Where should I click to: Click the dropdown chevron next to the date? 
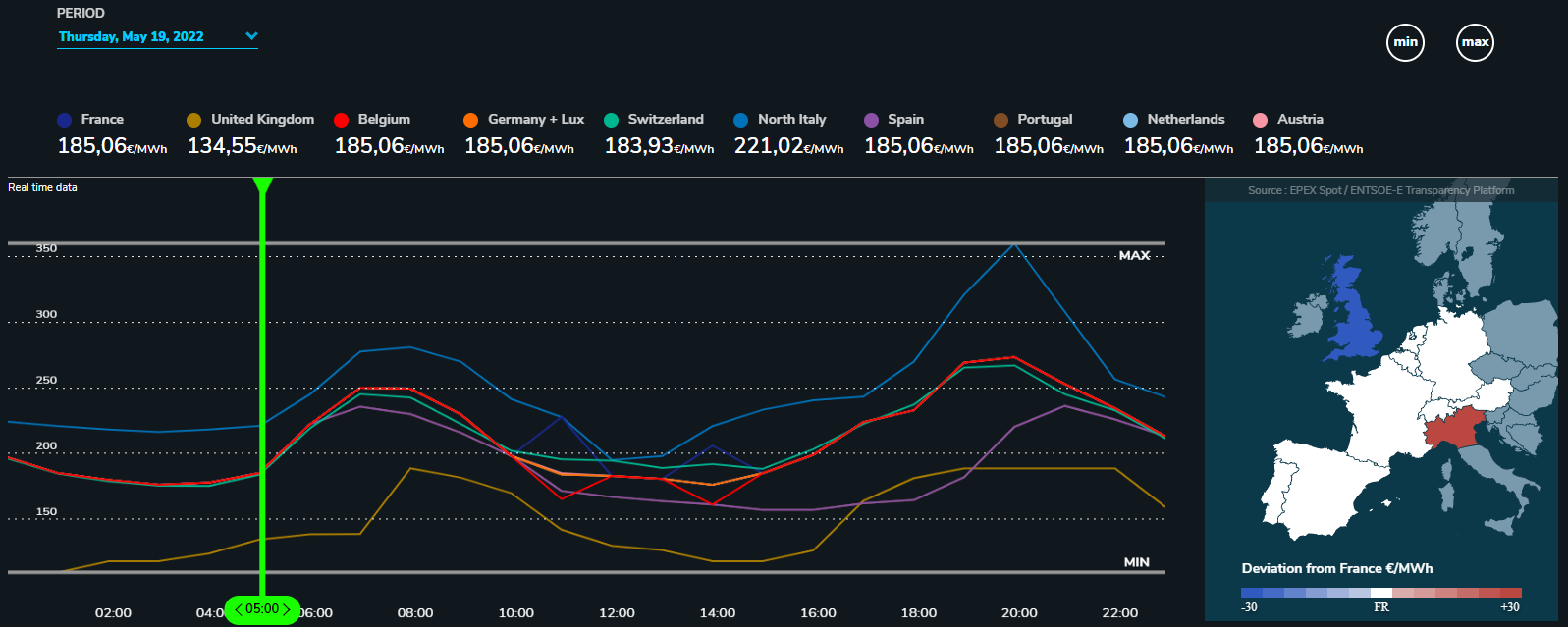(x=251, y=36)
